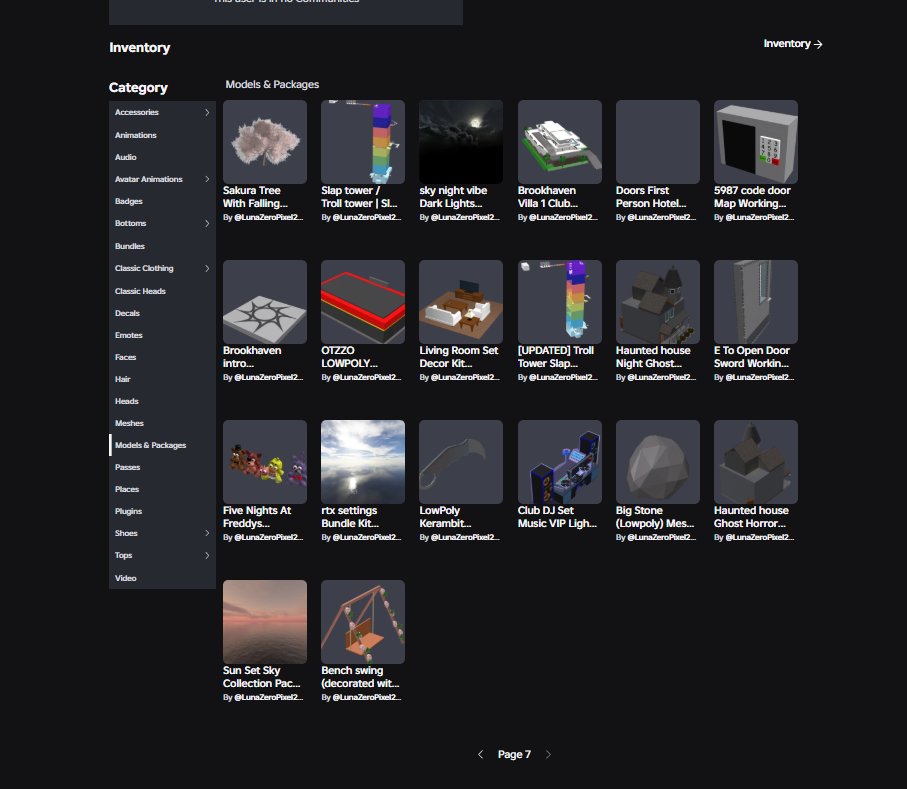Expand the Accessories category chevron
This screenshot has height=789, width=907.
point(207,112)
